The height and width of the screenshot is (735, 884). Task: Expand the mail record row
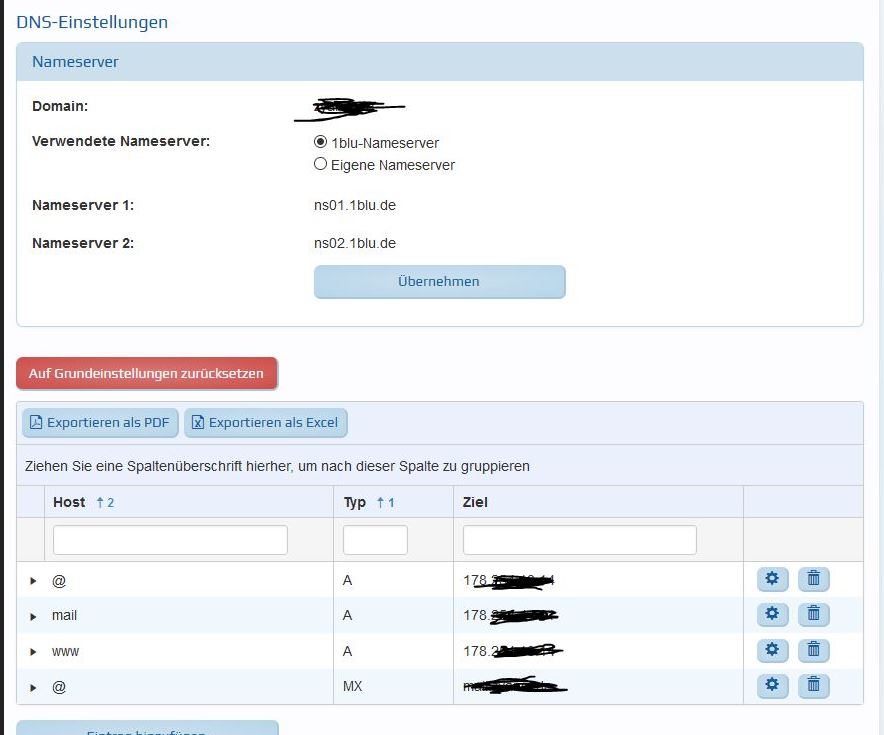click(x=33, y=617)
